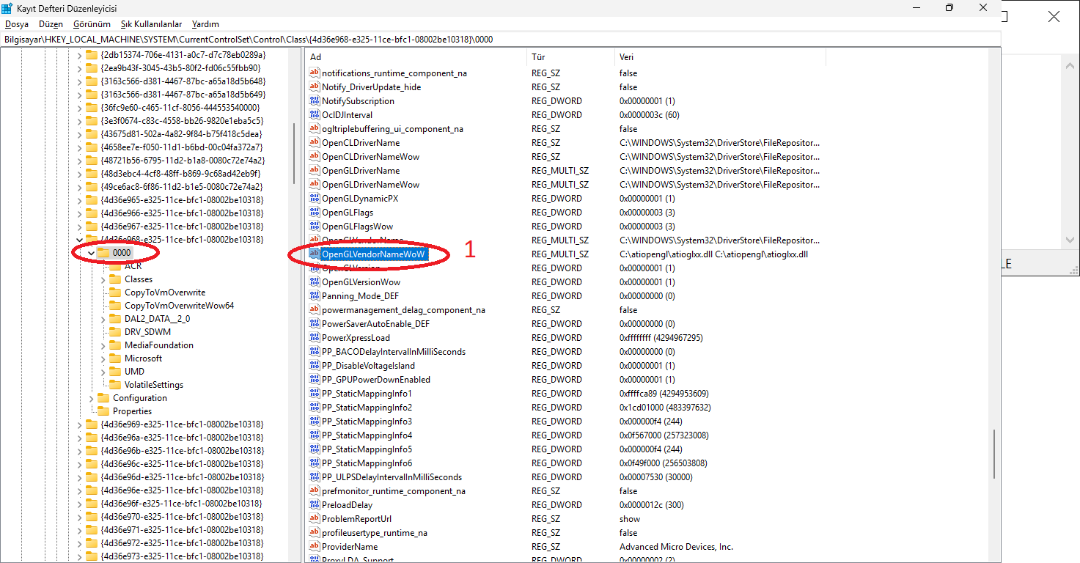
Task: Click string icon of OpenGLDriverName value
Action: (x=315, y=170)
